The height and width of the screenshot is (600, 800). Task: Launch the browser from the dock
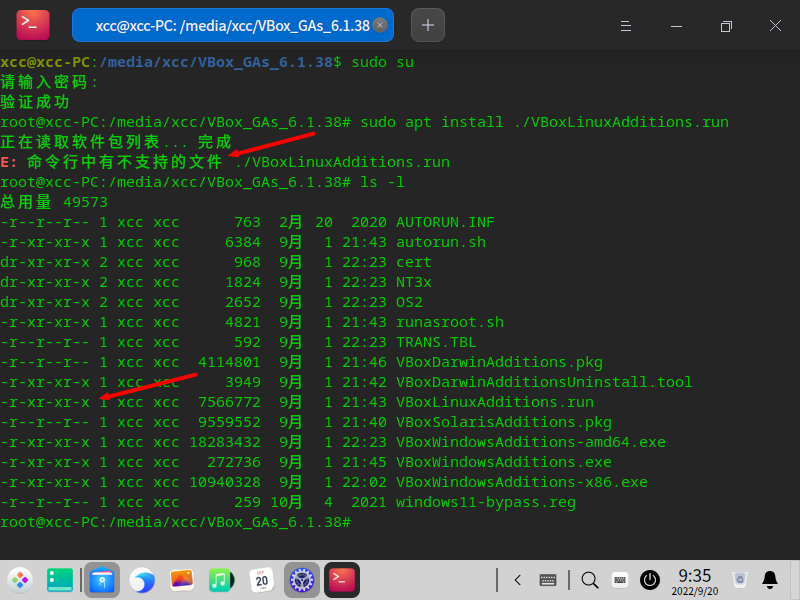[x=142, y=580]
